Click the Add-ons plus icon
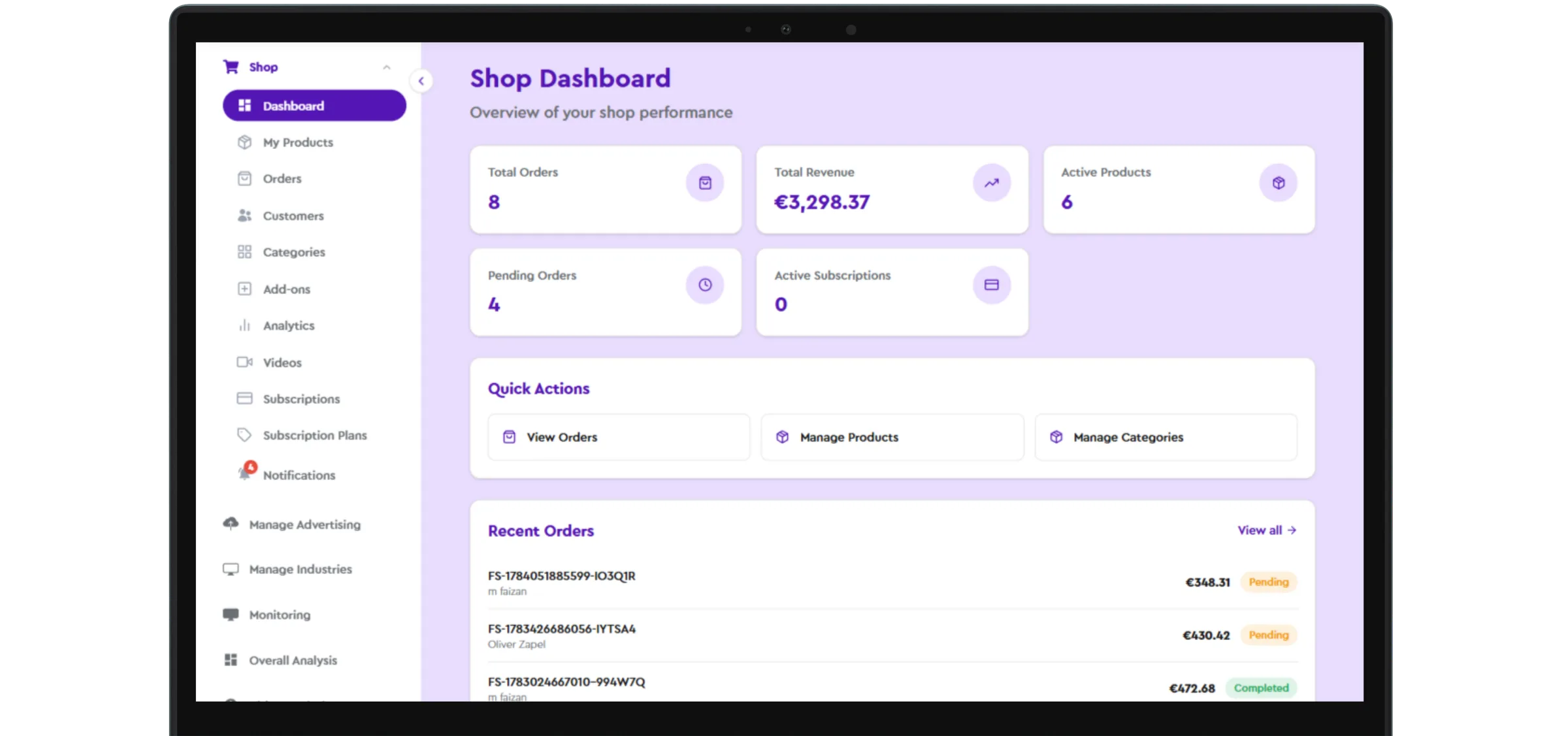Image resolution: width=1568 pixels, height=736 pixels. (x=244, y=289)
